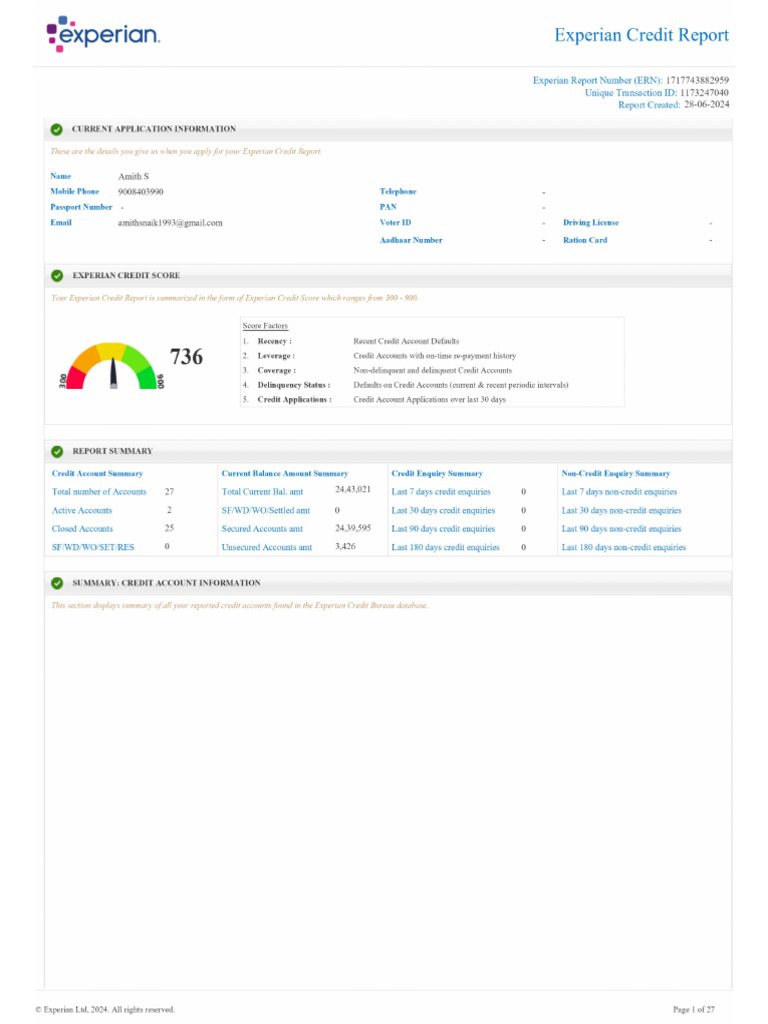Click the PAN label
Screen dimensions: 768x1024
point(388,207)
